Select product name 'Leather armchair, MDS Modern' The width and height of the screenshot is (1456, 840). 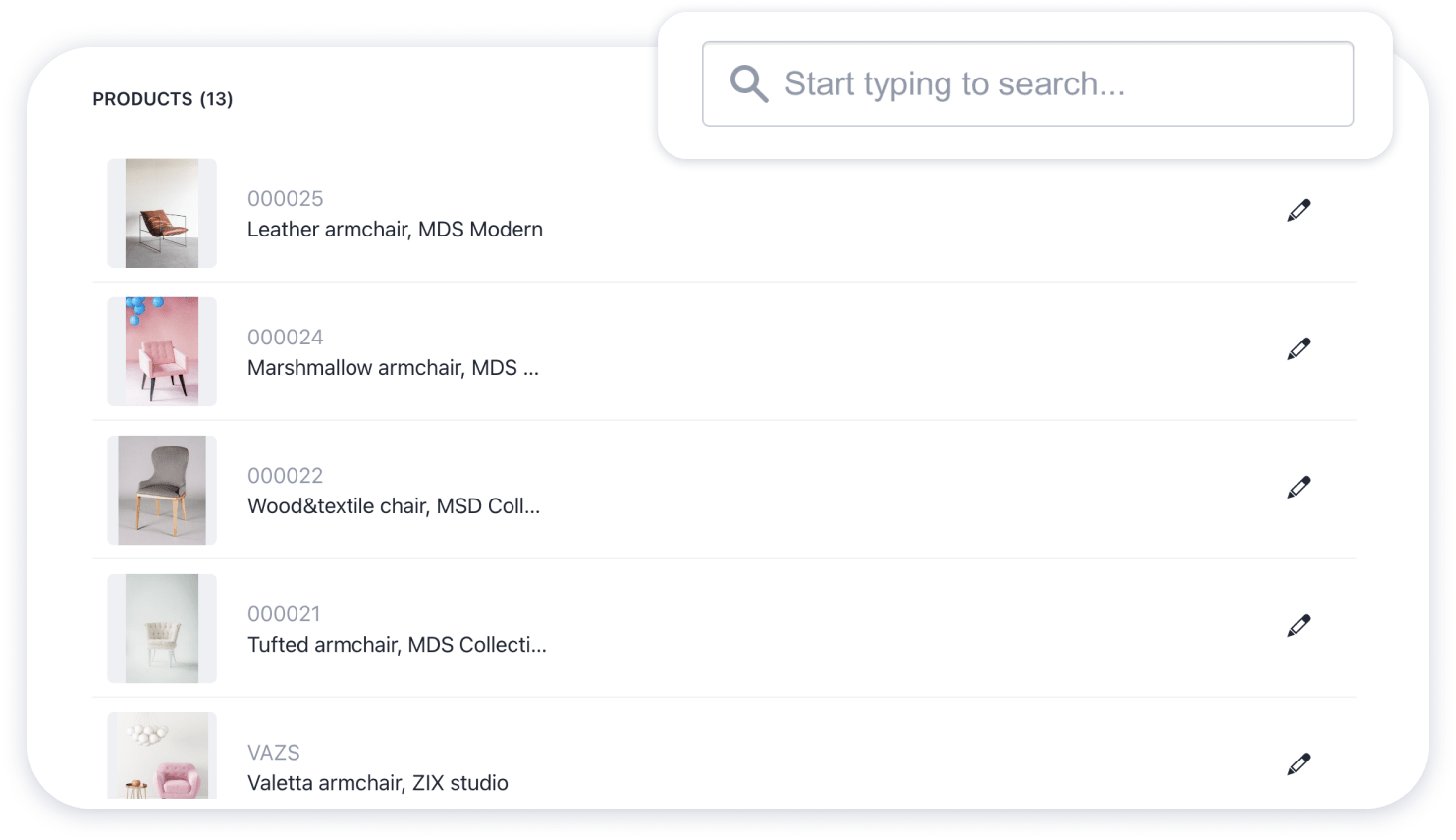pos(395,230)
